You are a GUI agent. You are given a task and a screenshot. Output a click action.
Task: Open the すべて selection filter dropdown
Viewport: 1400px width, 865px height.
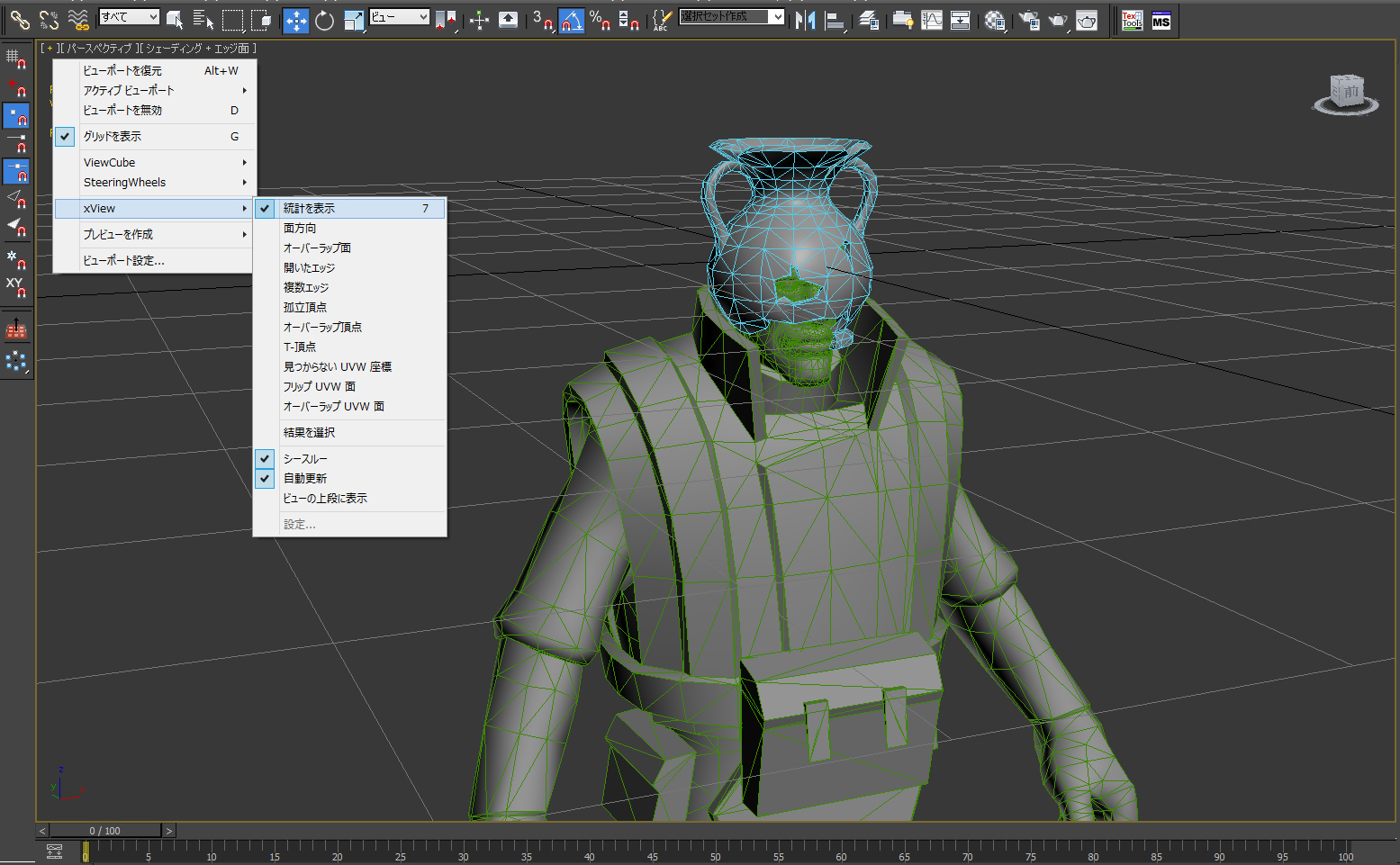coord(129,17)
